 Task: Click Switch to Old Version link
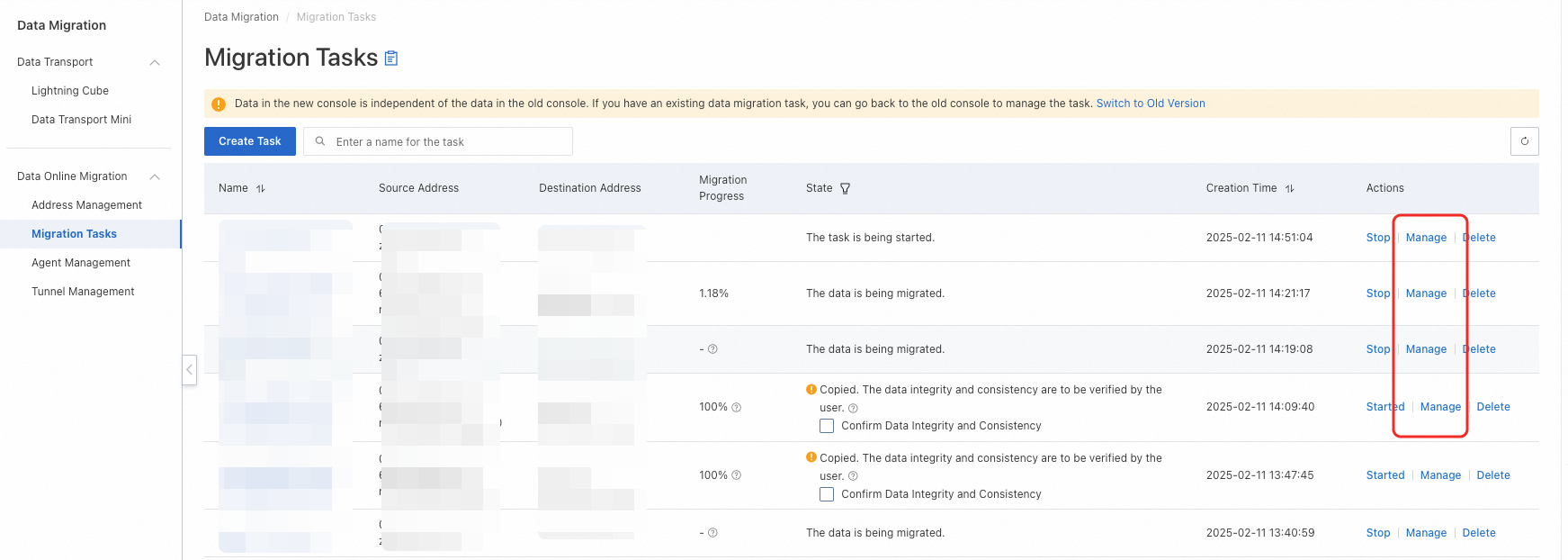[x=1150, y=104]
